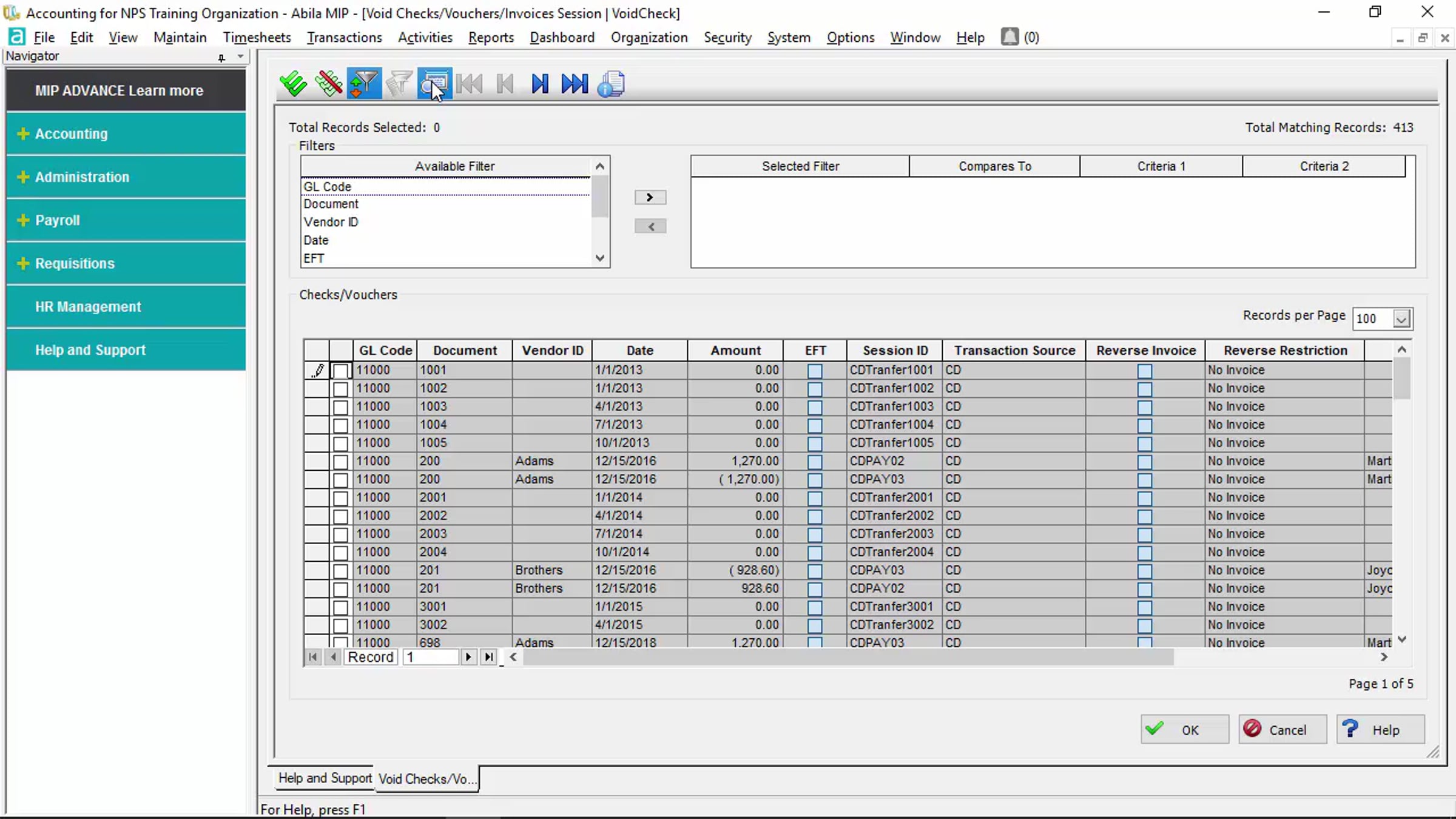Click the grid horizontal scrollbar thumb

tap(848, 657)
